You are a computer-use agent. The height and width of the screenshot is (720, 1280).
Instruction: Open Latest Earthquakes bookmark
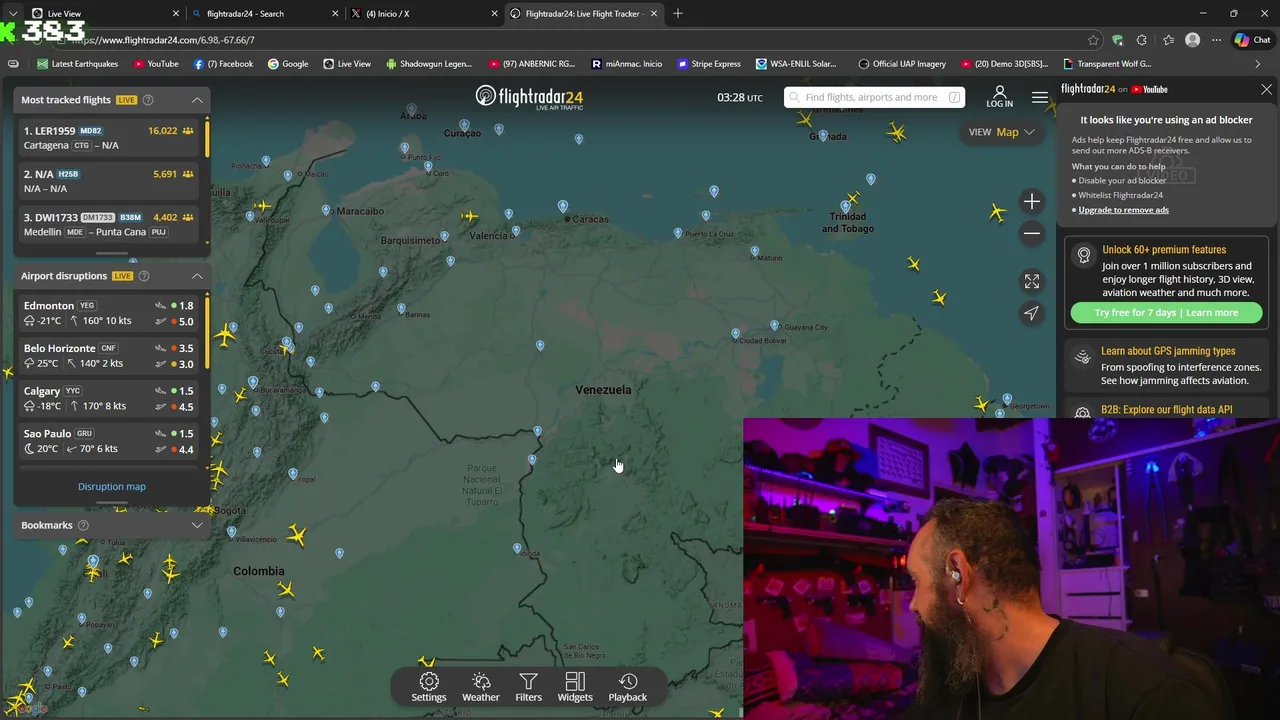[78, 64]
